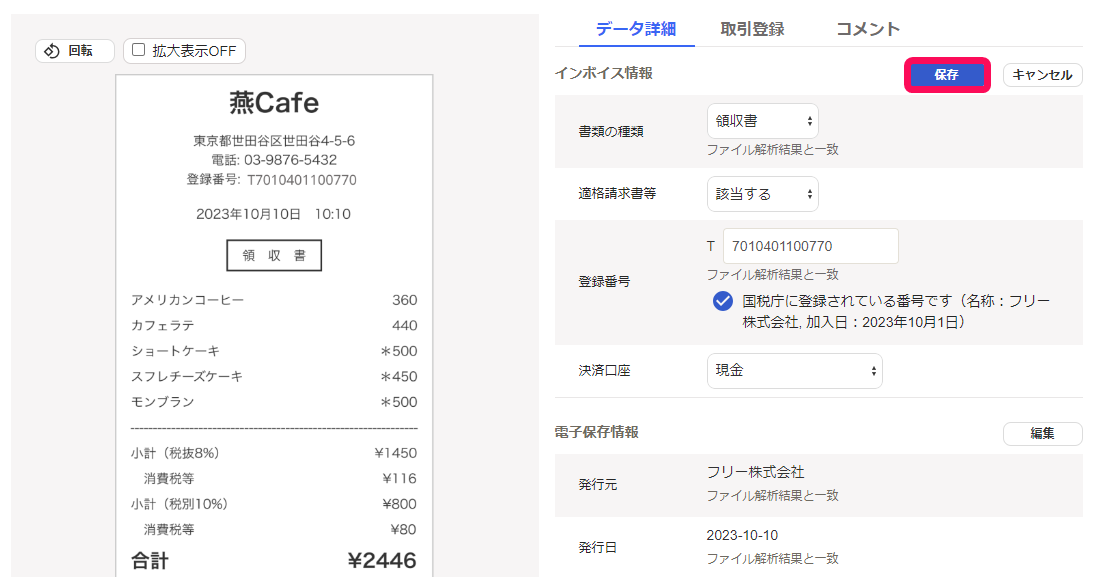1101x577 pixels.
Task: Click the スフレチーズケーキ line item
Action: (x=274, y=376)
